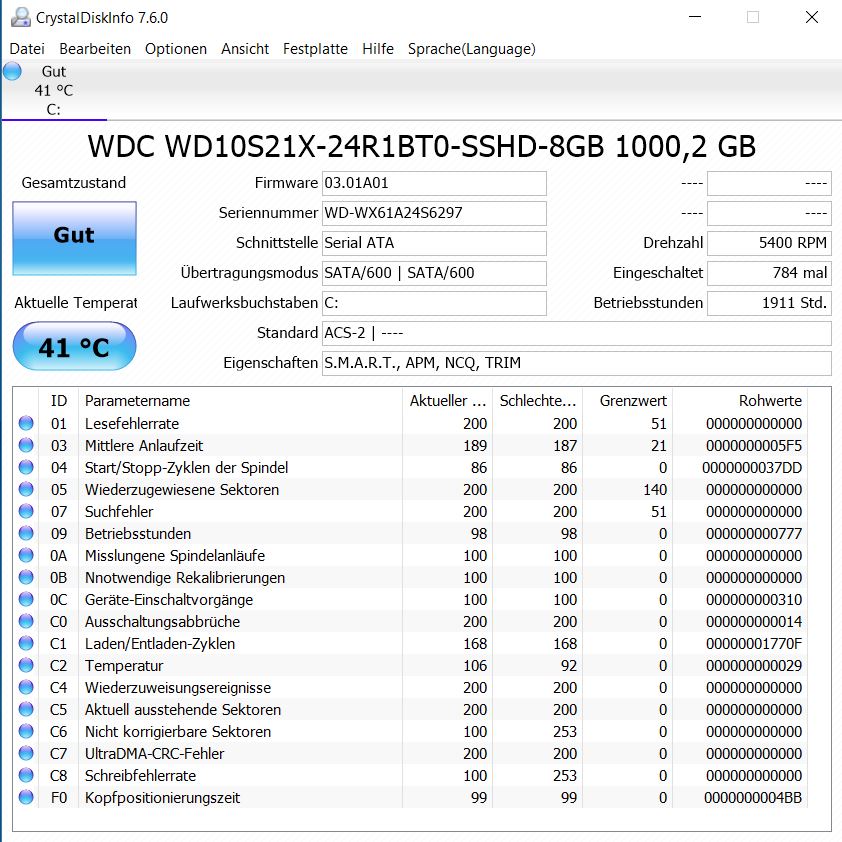842x842 pixels.
Task: Select the Temperatur parameter name
Action: (x=124, y=666)
